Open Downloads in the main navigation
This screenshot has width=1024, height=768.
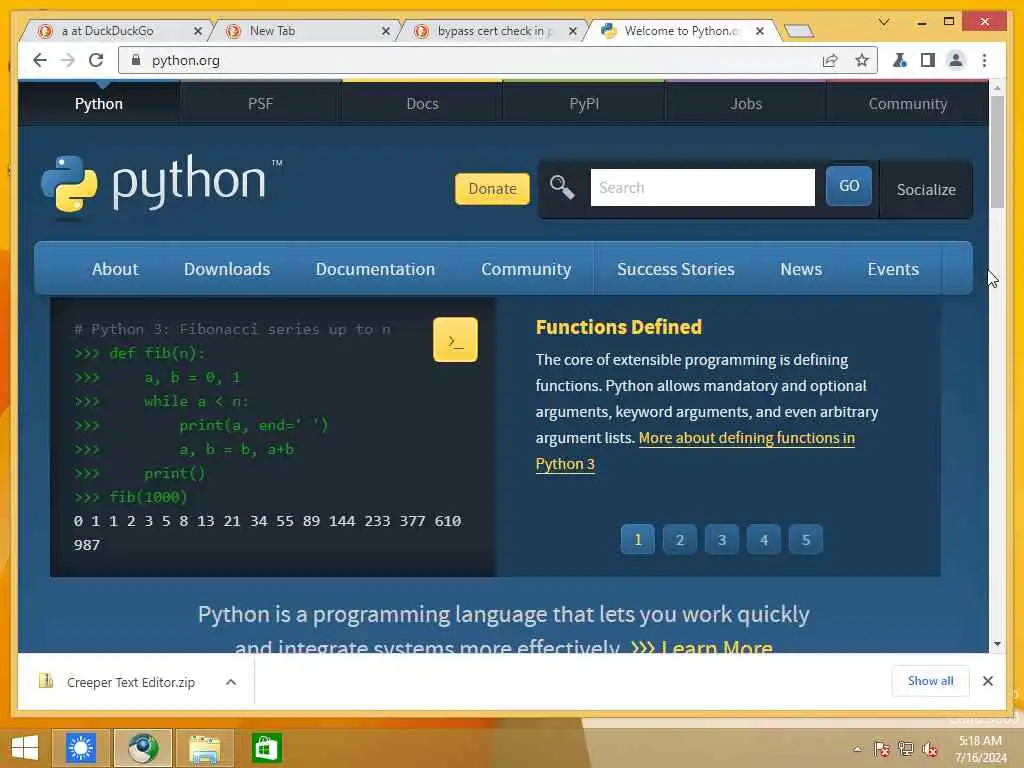click(227, 269)
